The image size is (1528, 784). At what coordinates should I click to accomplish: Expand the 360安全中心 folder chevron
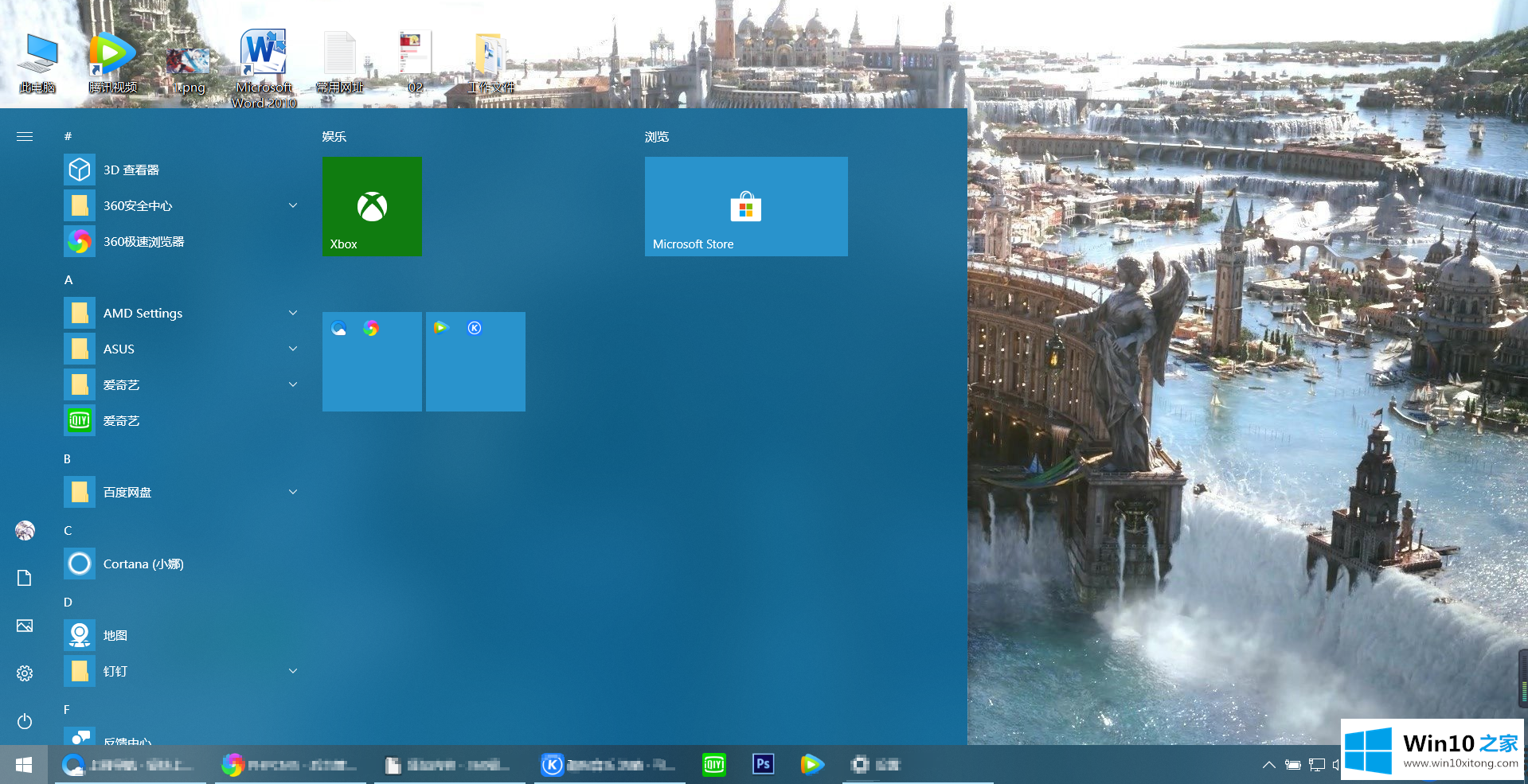tap(293, 205)
